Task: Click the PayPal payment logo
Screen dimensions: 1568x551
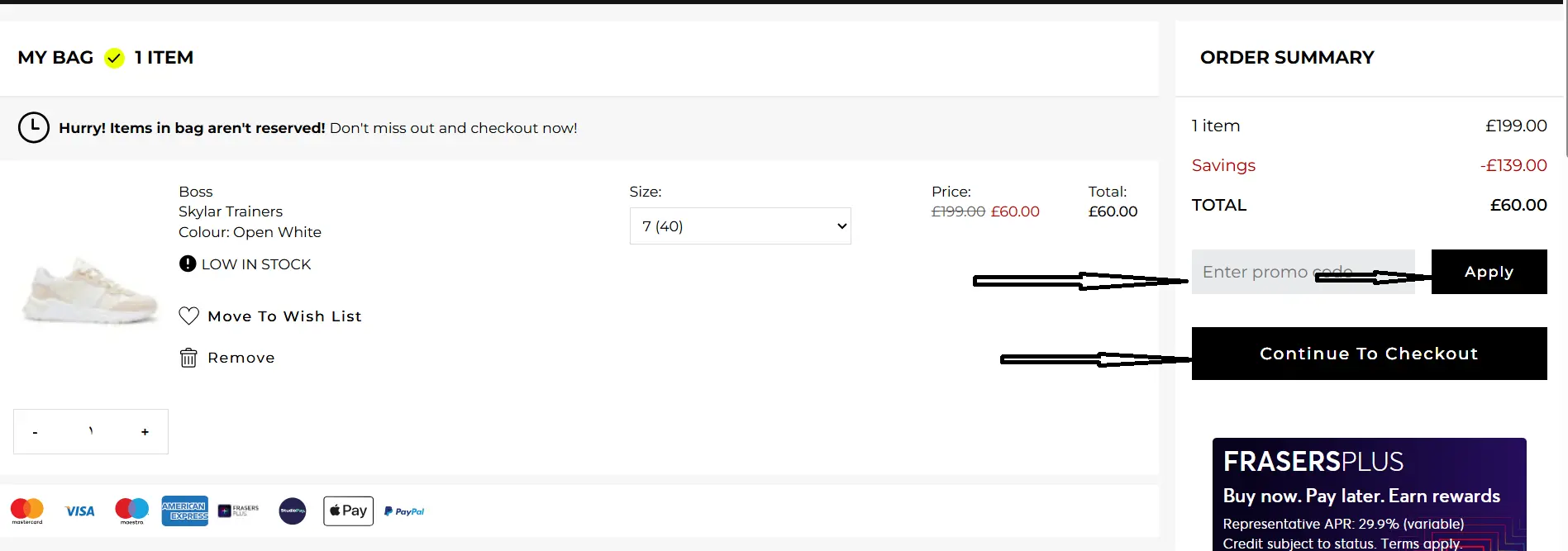Action: pos(404,511)
